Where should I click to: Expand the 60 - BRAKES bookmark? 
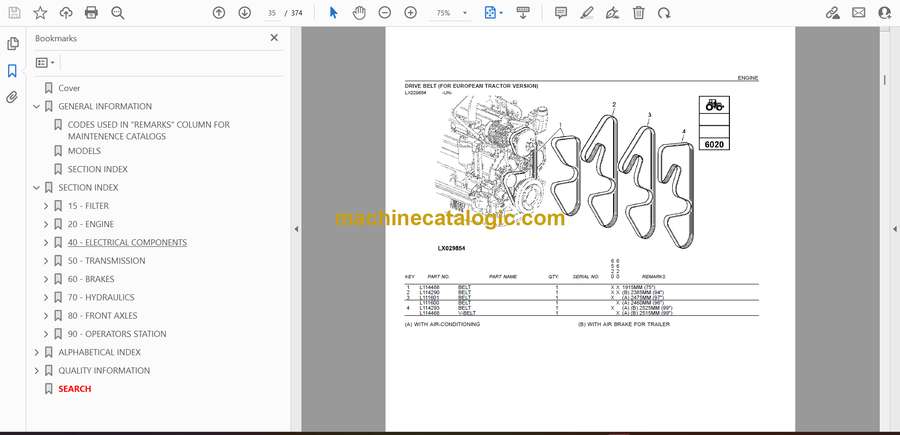pyautogui.click(x=46, y=279)
